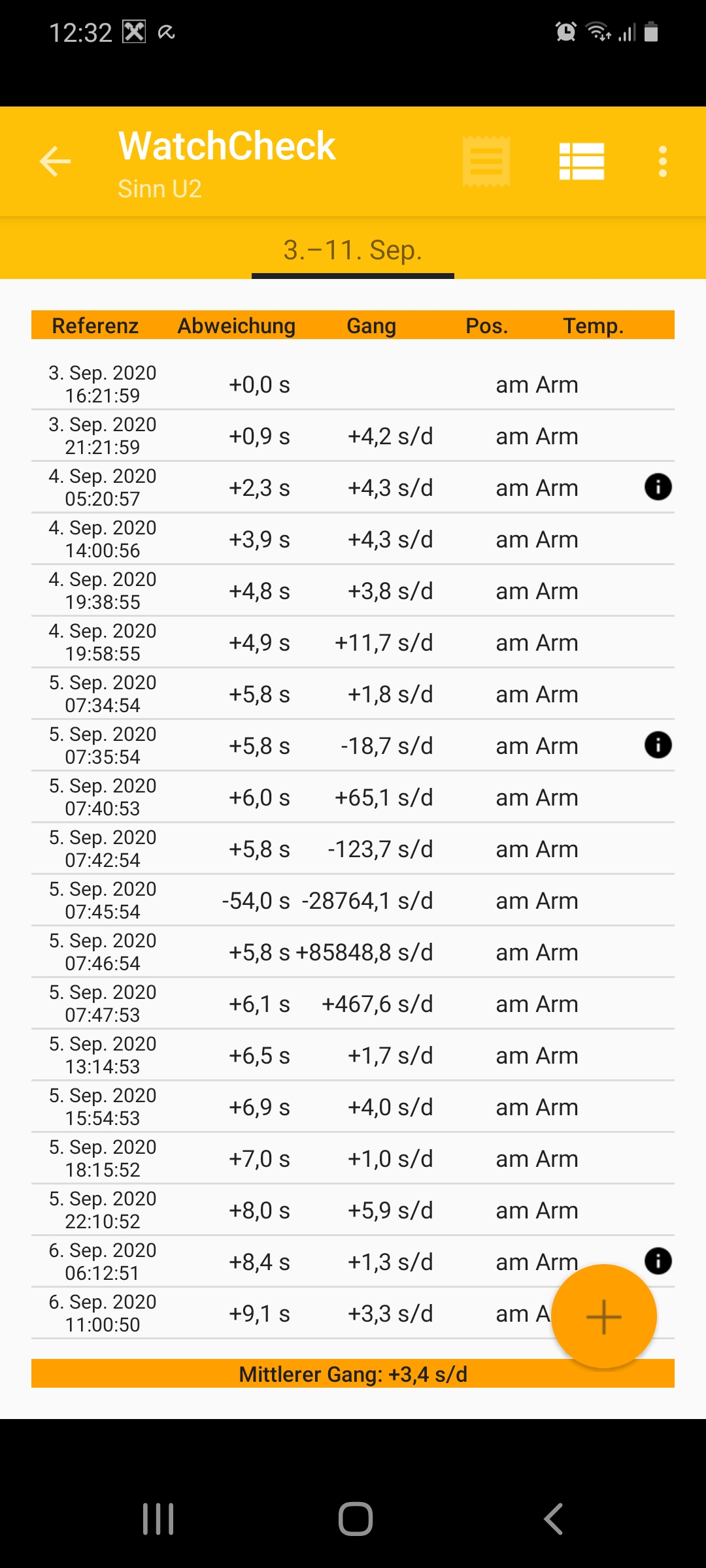Open the log receipt view icon

pyautogui.click(x=486, y=161)
